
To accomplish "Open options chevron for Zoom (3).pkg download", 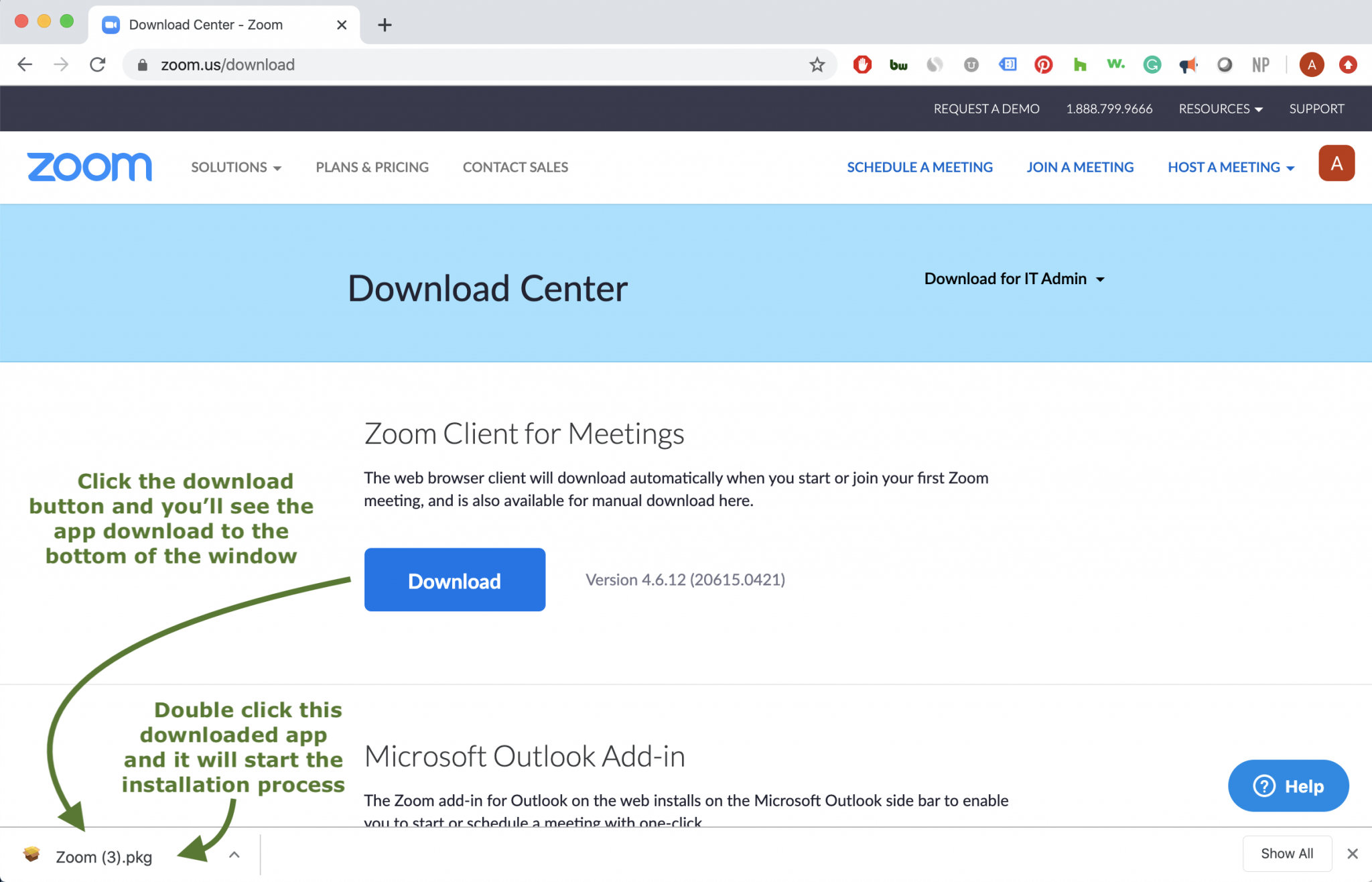I will pos(234,855).
